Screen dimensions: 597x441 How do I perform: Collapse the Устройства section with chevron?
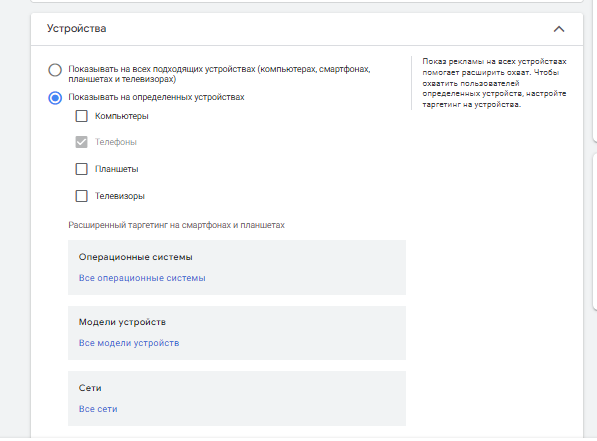(x=559, y=29)
